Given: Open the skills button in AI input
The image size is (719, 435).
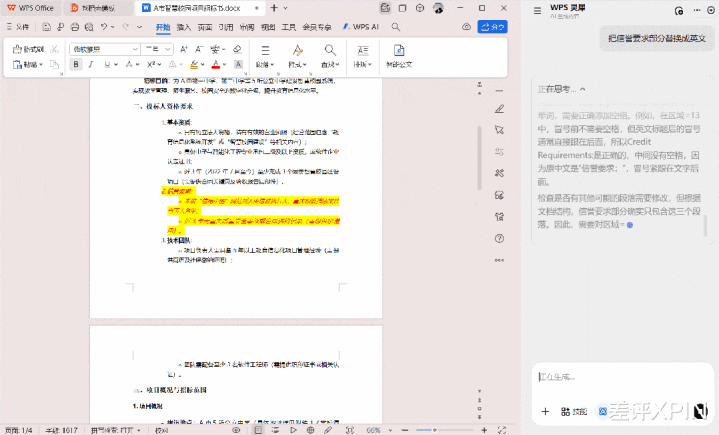Looking at the screenshot, I should click(574, 412).
